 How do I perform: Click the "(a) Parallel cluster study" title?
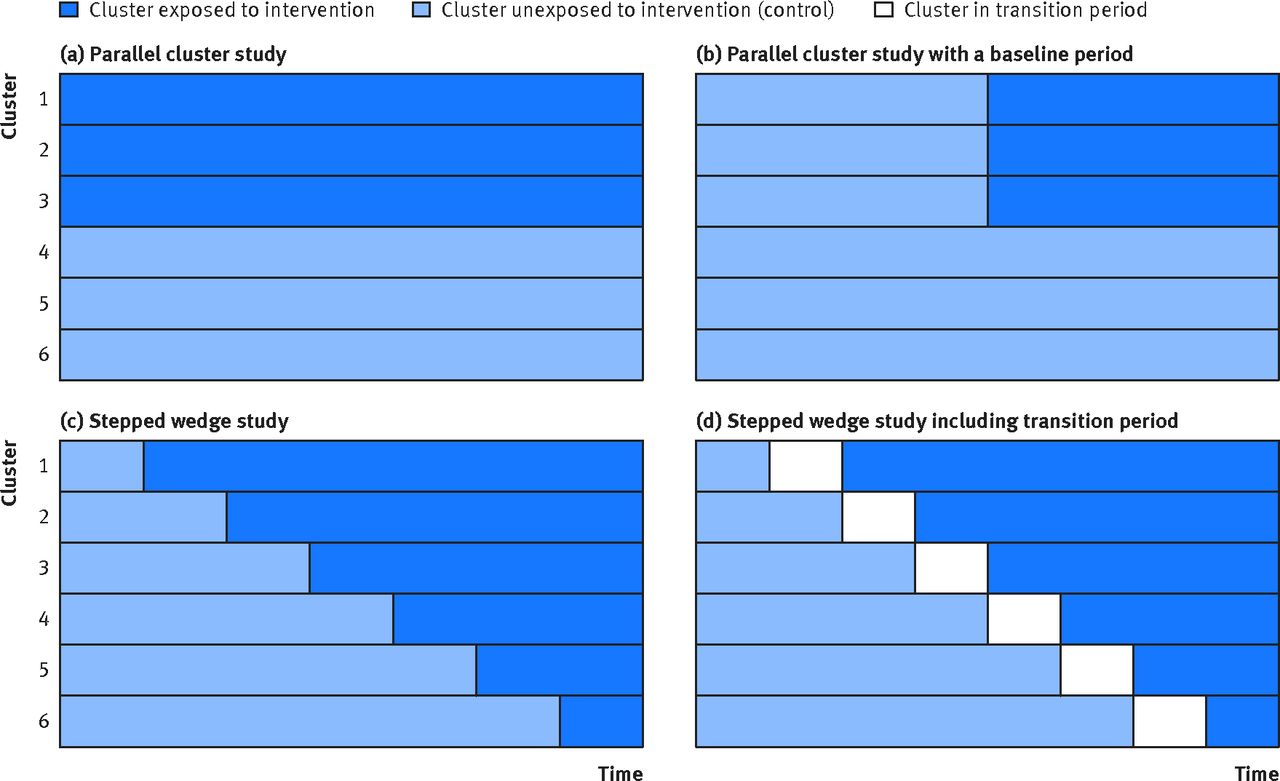pyautogui.click(x=173, y=55)
